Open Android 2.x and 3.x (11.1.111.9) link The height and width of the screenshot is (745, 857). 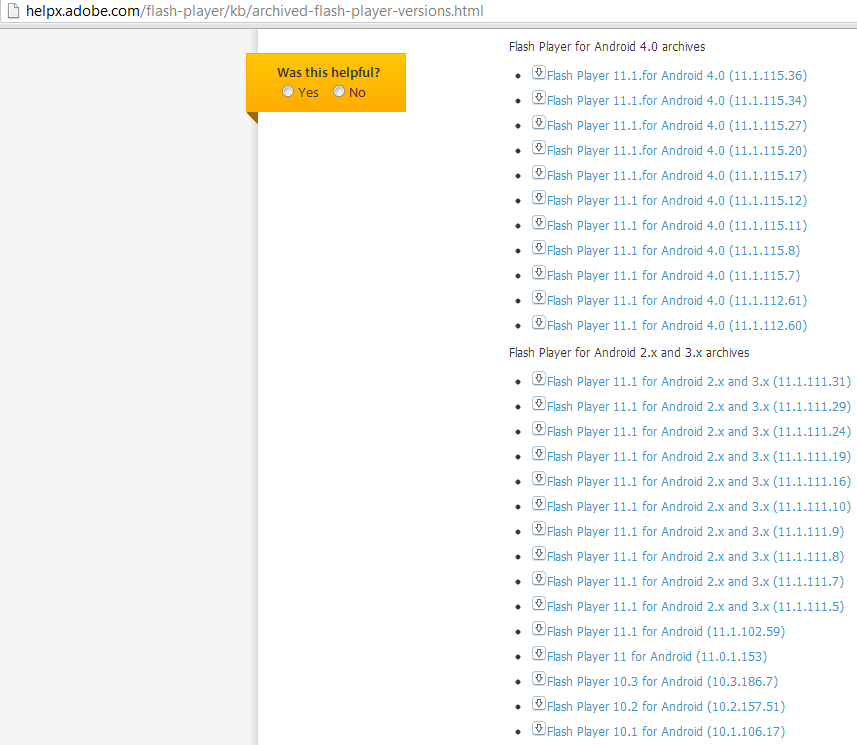[696, 532]
